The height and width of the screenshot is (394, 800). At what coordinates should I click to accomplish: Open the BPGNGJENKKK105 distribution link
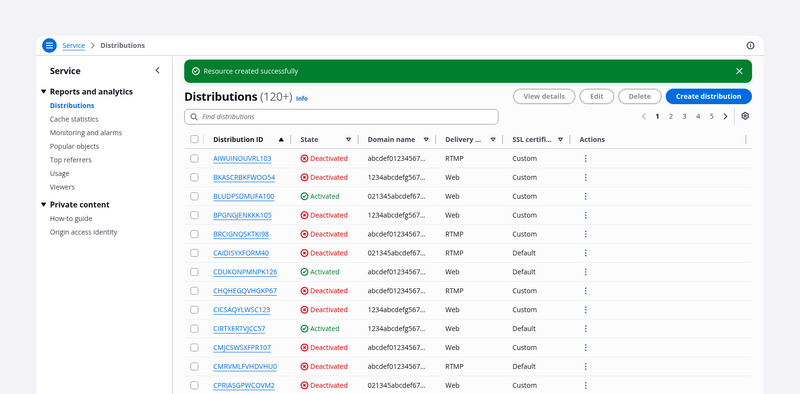point(242,215)
